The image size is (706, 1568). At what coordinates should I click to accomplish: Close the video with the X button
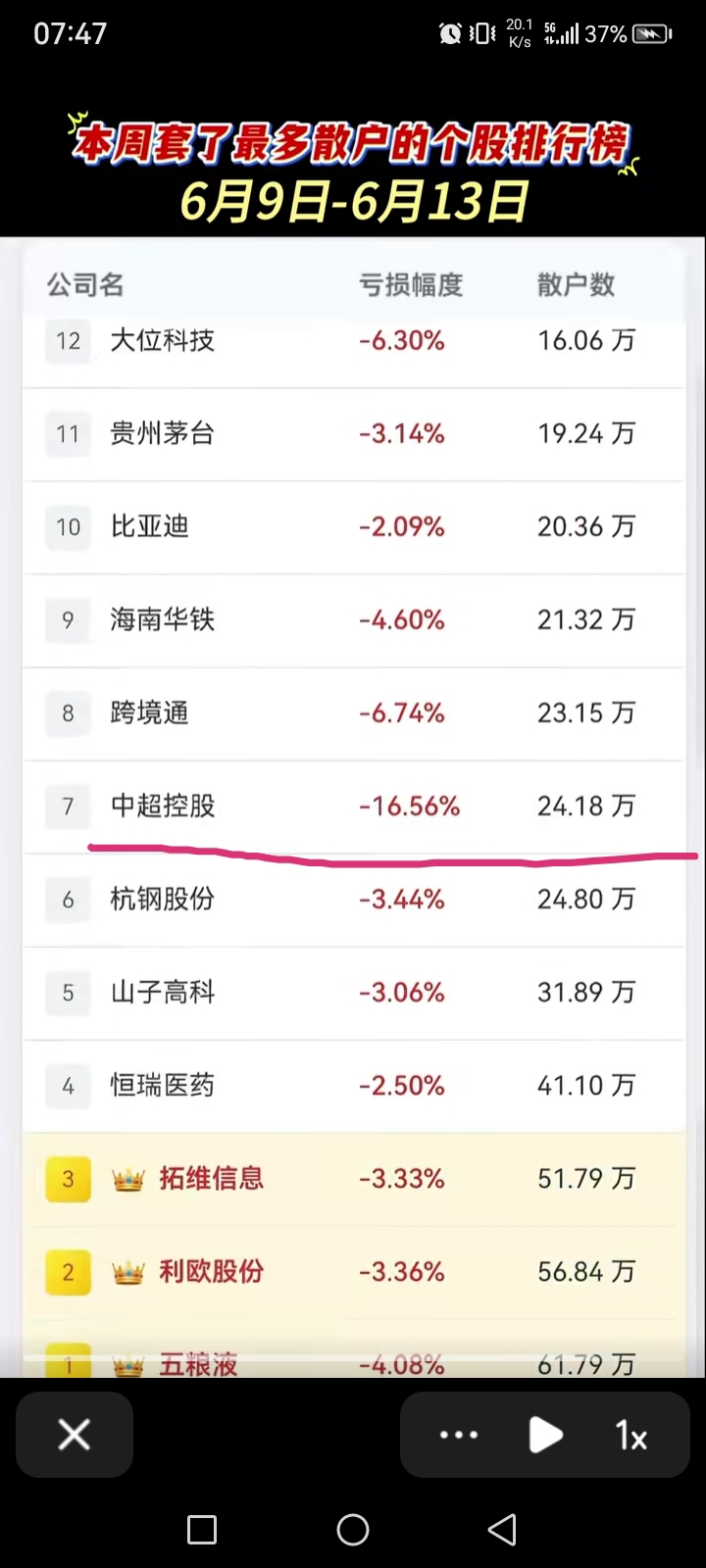(x=75, y=1435)
